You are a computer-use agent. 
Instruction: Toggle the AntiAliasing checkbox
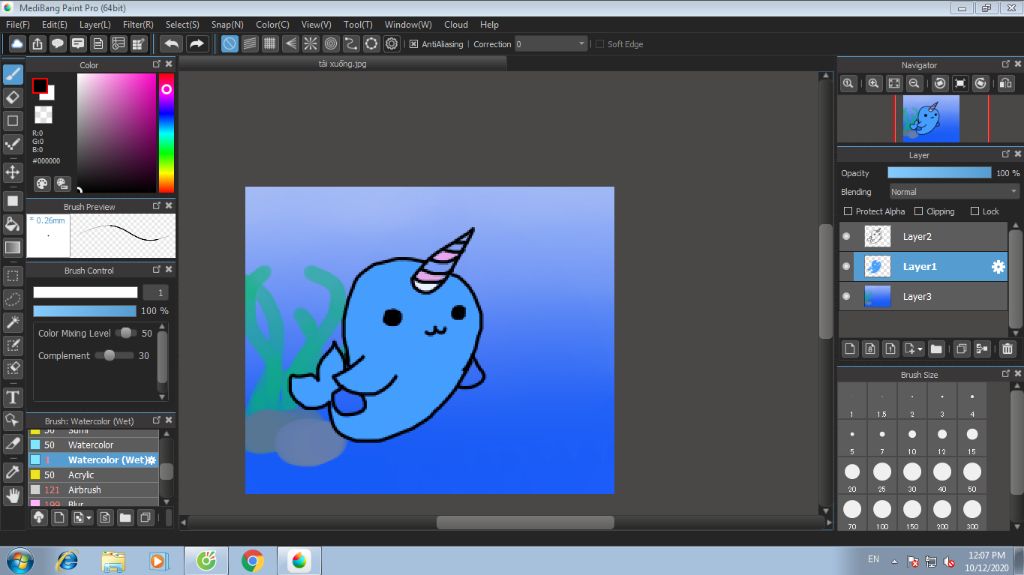413,44
